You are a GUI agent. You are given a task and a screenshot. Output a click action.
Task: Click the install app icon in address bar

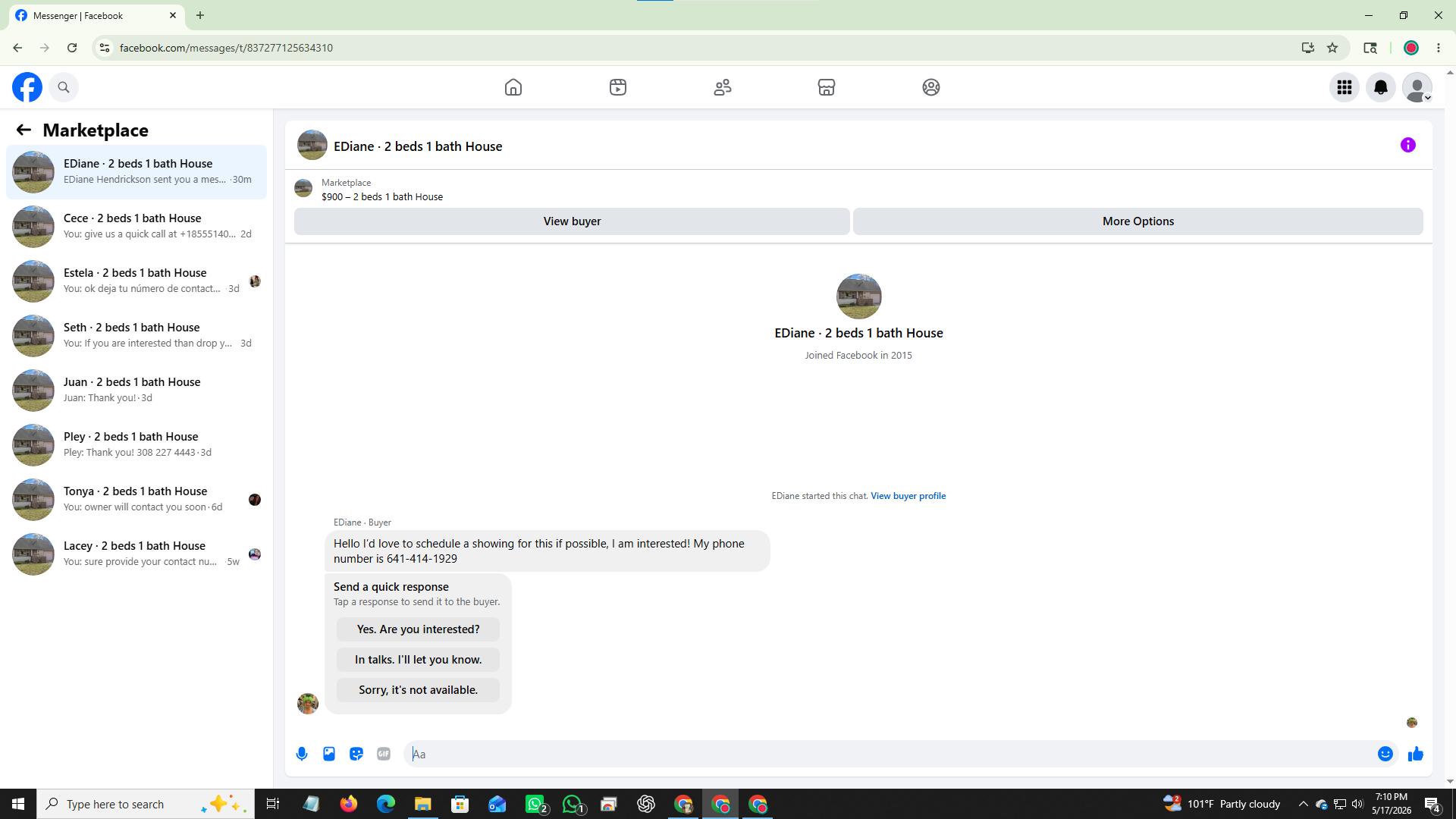coord(1308,48)
